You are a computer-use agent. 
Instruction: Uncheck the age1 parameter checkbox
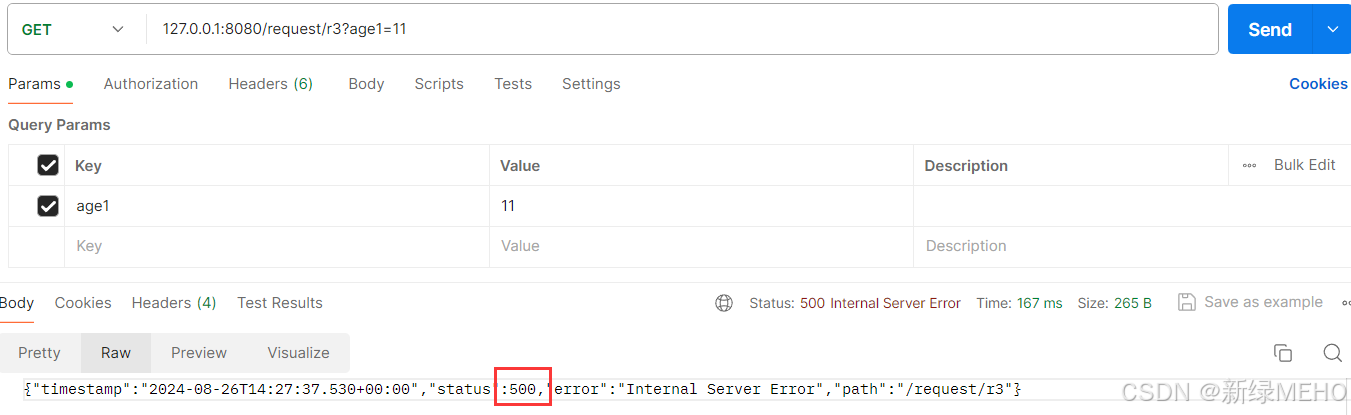pos(47,206)
